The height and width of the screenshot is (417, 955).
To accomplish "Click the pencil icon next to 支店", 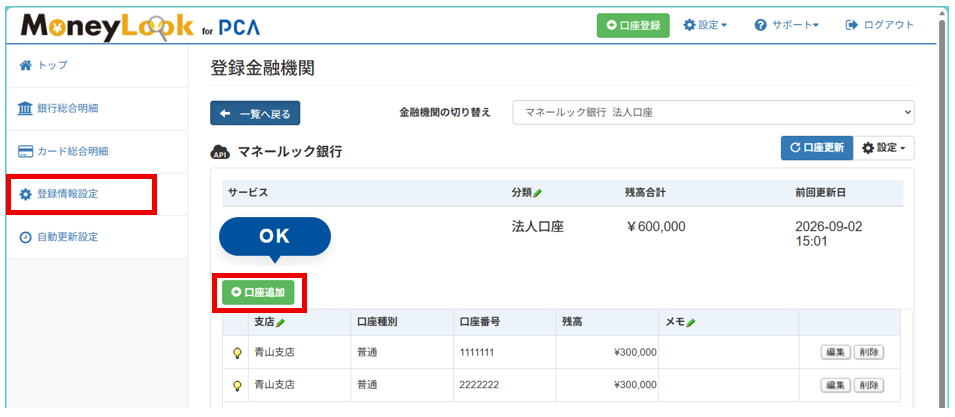I will coord(280,323).
